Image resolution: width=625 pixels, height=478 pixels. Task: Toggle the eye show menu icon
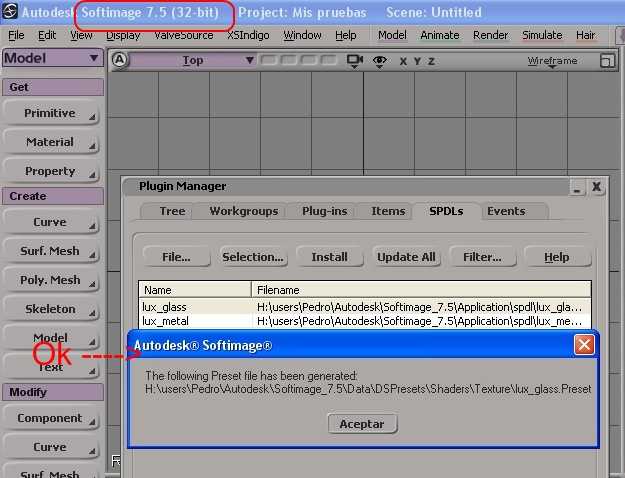tap(379, 61)
